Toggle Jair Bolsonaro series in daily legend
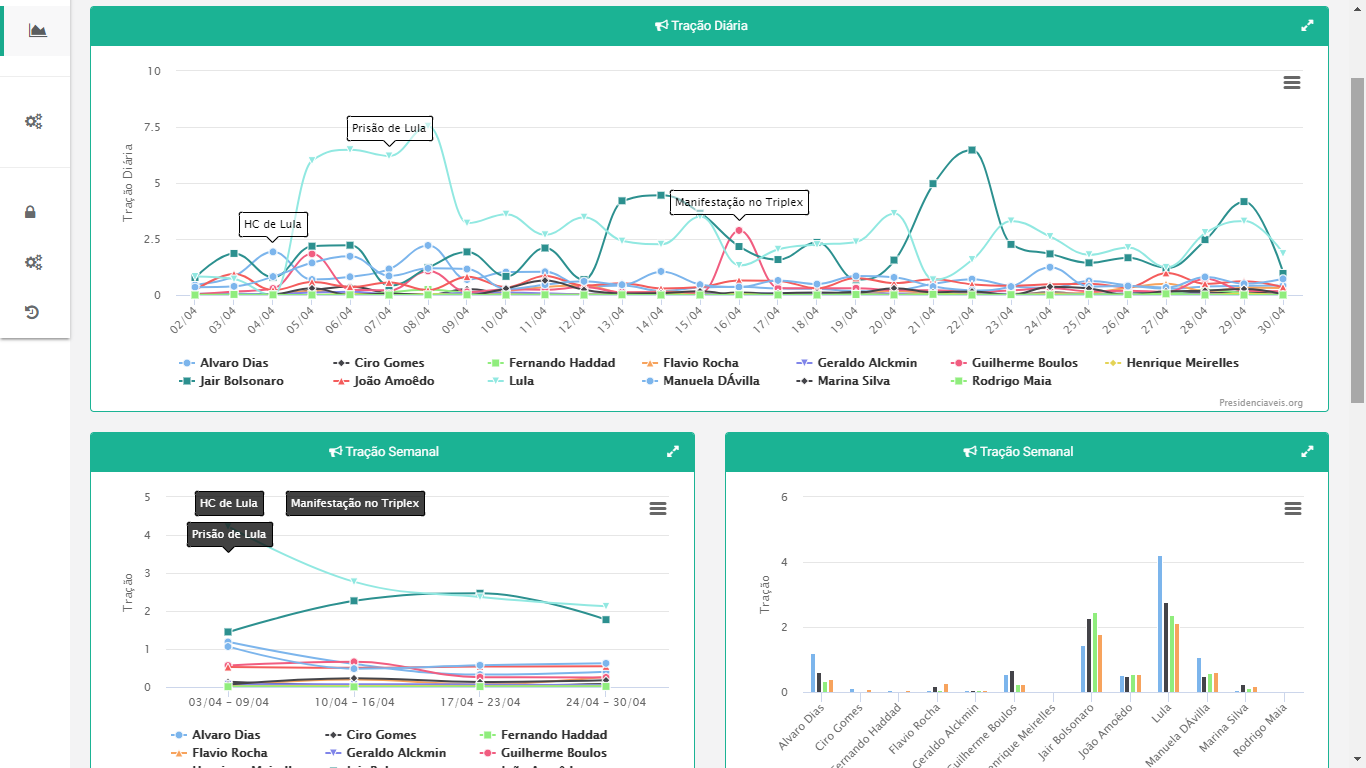Viewport: 1366px width, 768px height. (240, 381)
